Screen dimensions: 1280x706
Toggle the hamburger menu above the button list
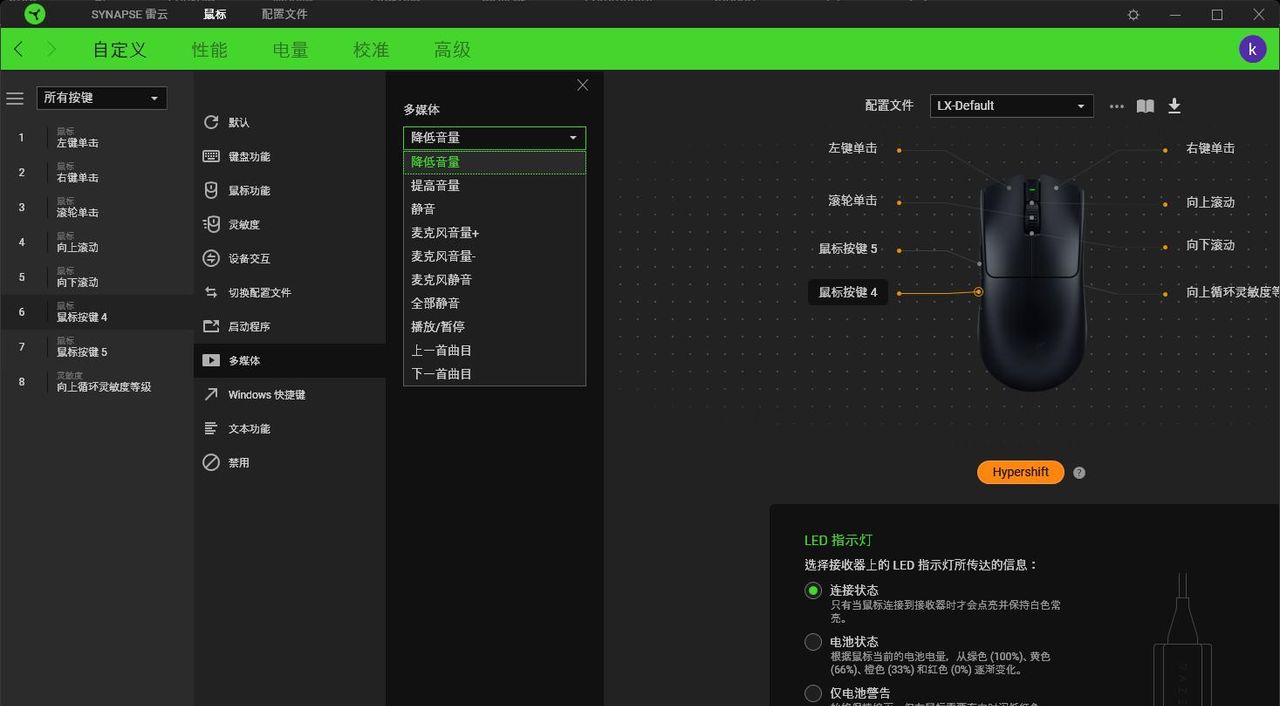point(15,98)
